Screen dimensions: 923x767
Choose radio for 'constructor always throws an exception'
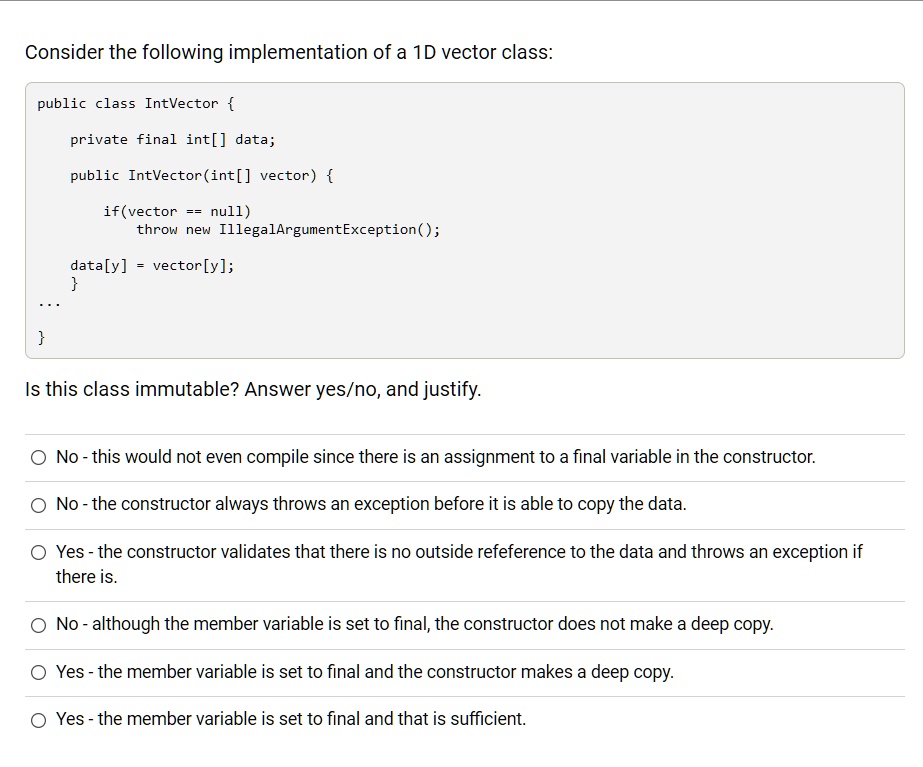38,505
